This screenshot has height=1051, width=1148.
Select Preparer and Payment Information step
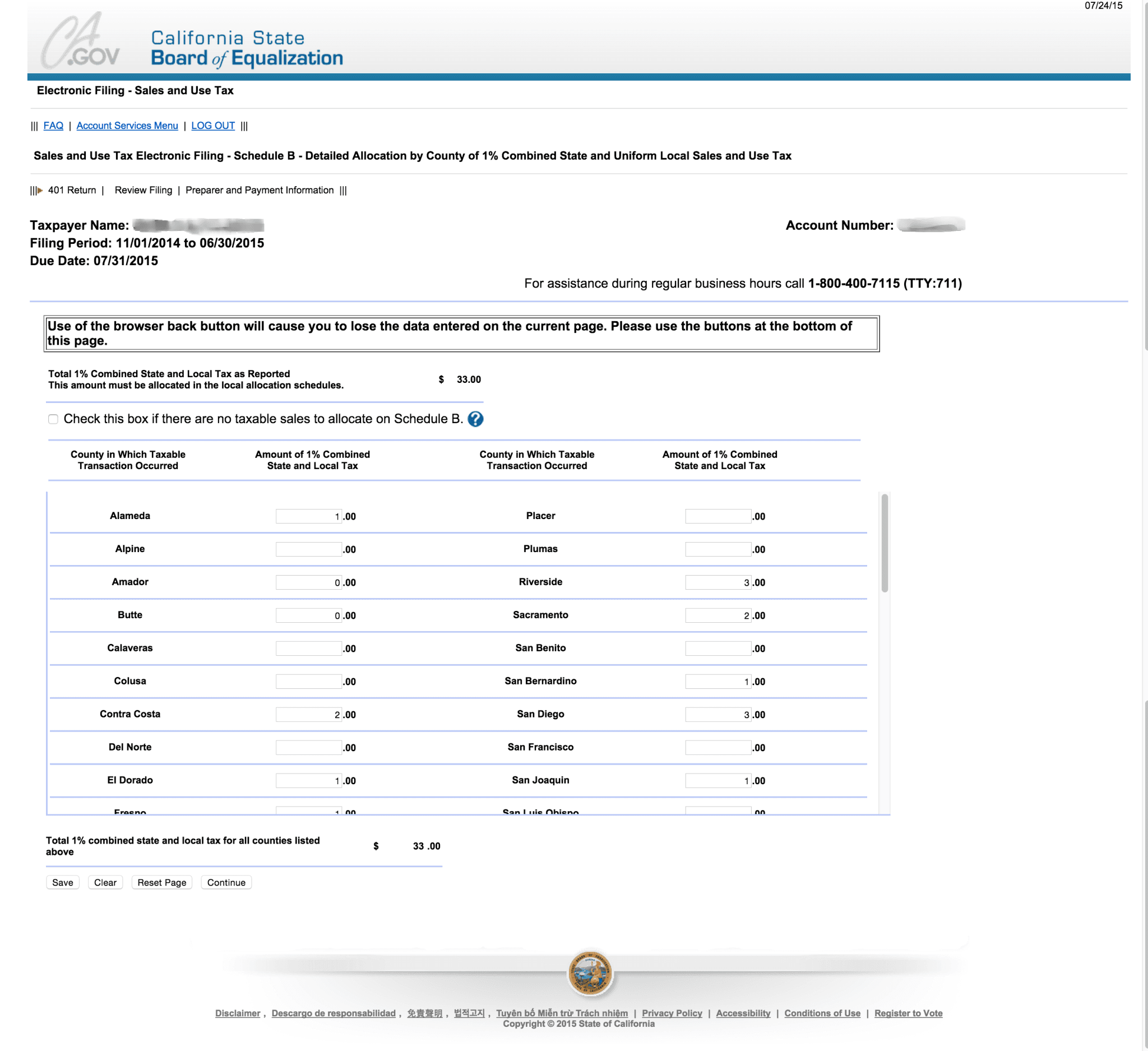[x=260, y=190]
